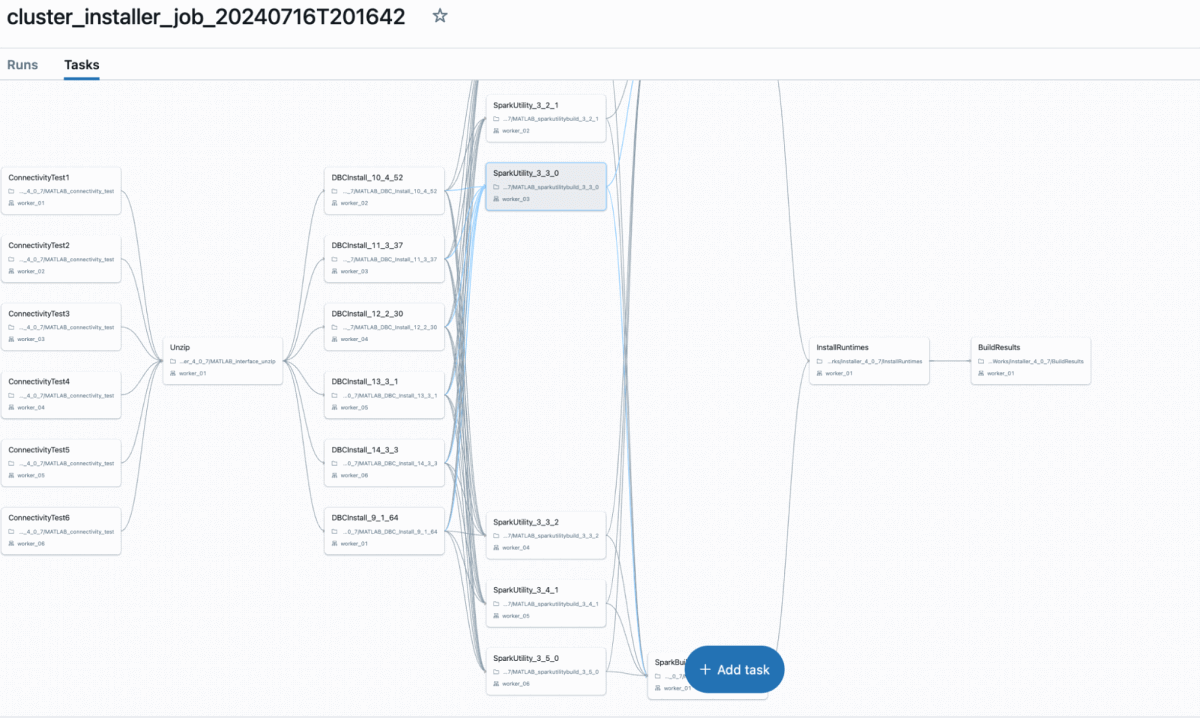1200x718 pixels.
Task: Select the Tasks tab
Action: pos(81,65)
